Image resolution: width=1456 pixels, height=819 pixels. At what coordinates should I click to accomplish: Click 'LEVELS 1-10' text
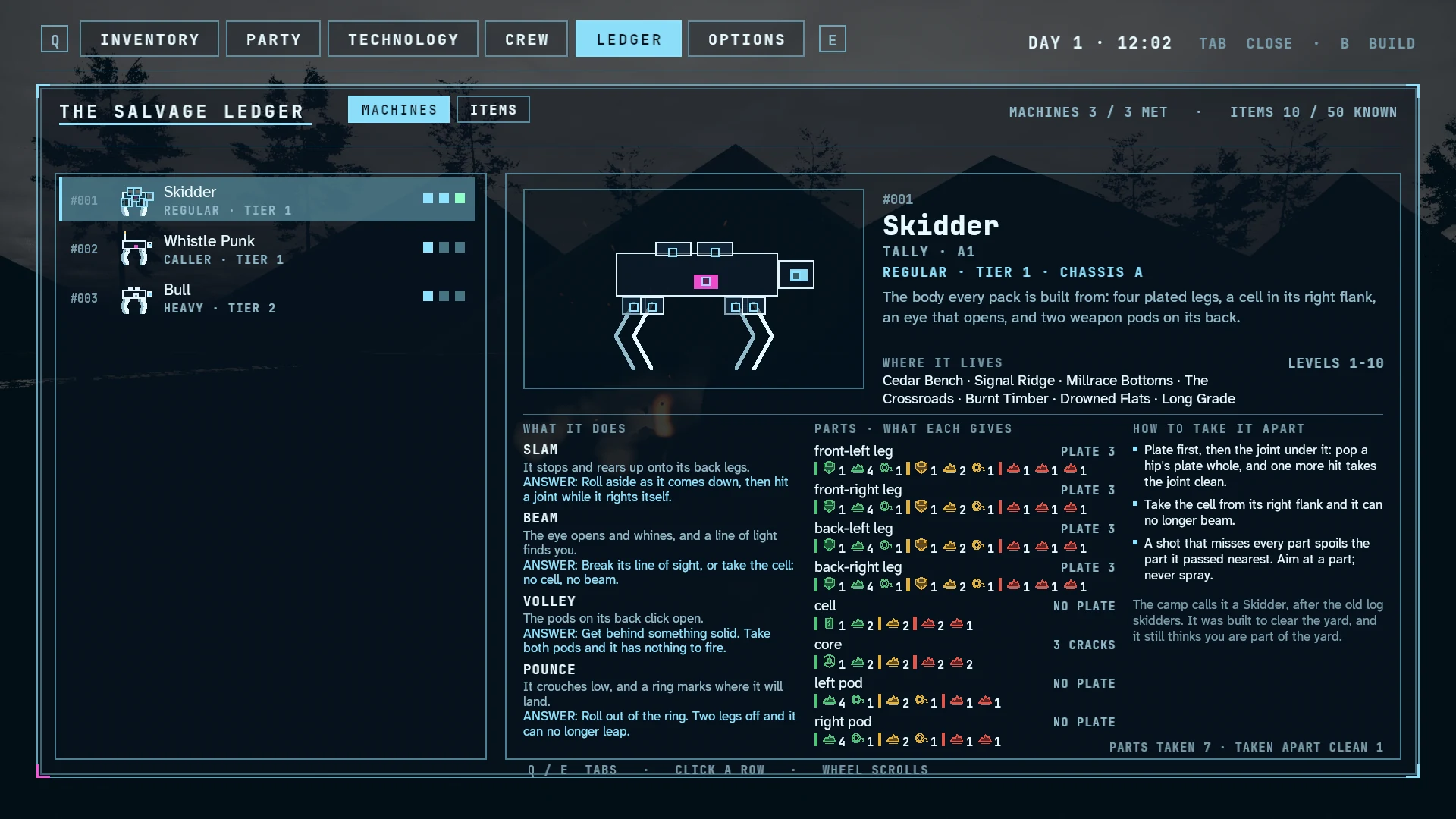[x=1335, y=363]
